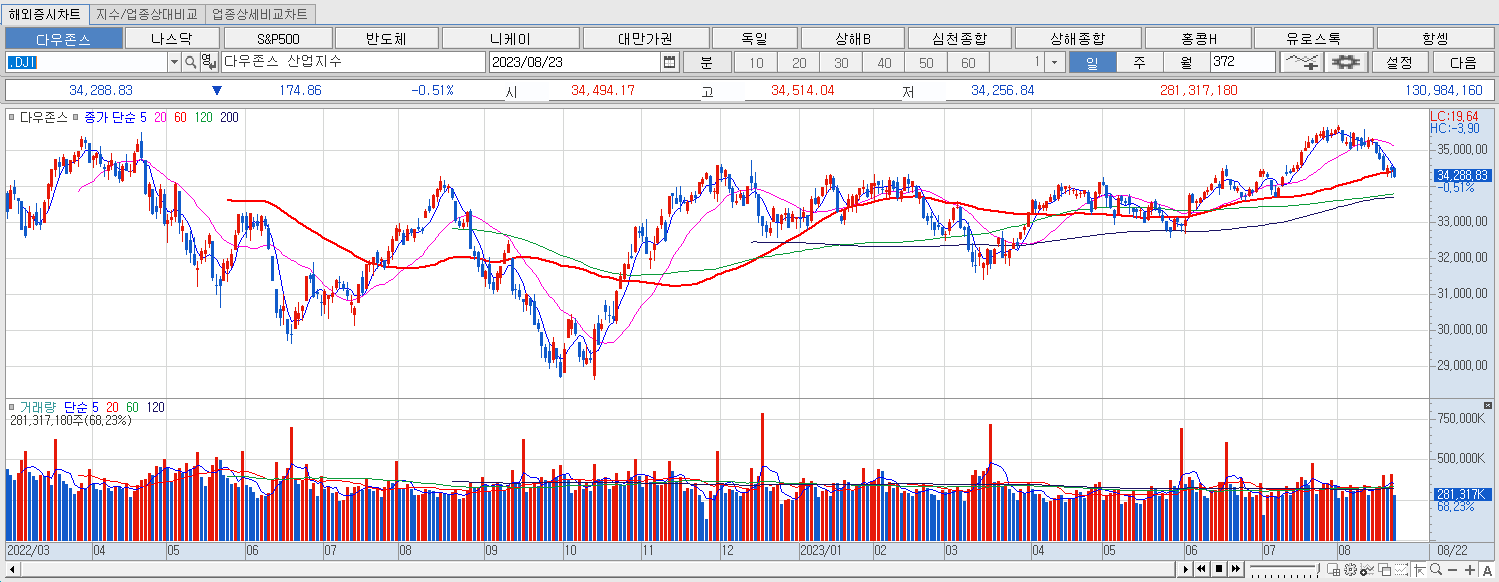The width and height of the screenshot is (1499, 582).
Task: Select the 일 daily period
Action: (x=1092, y=62)
